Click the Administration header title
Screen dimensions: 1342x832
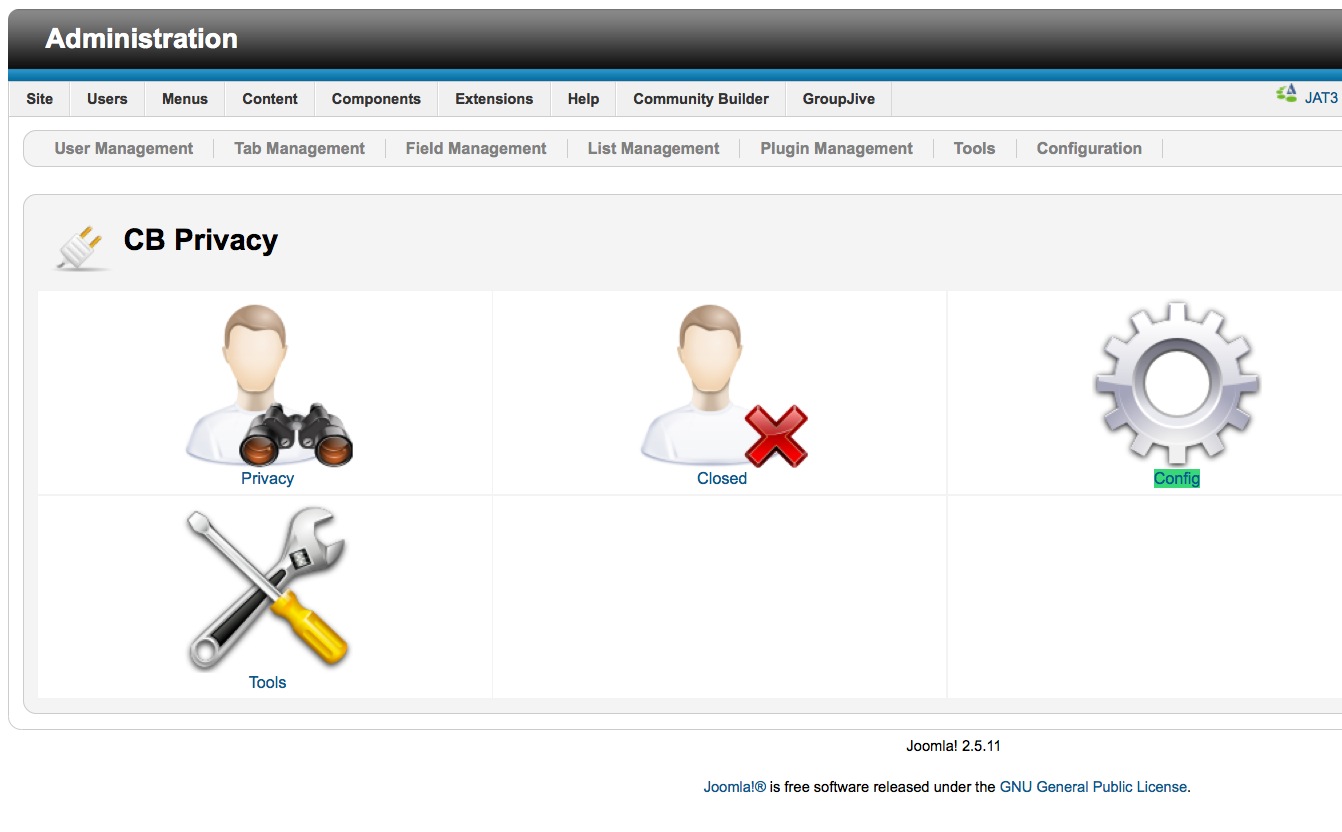coord(141,39)
